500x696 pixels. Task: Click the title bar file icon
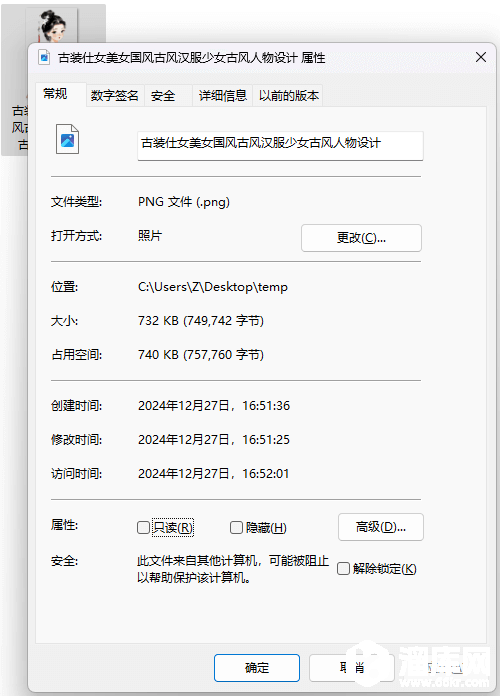44,58
